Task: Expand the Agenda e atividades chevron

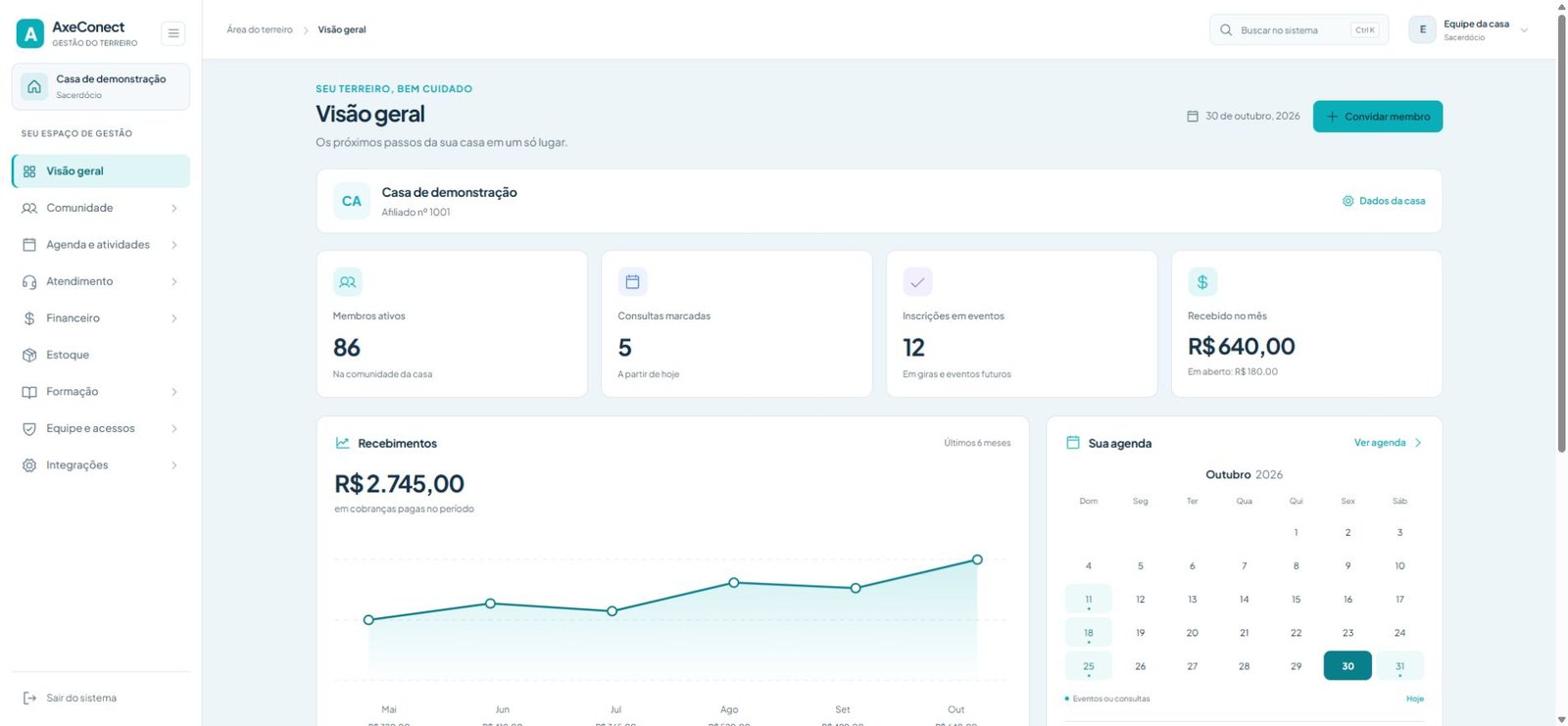Action: pyautogui.click(x=174, y=245)
